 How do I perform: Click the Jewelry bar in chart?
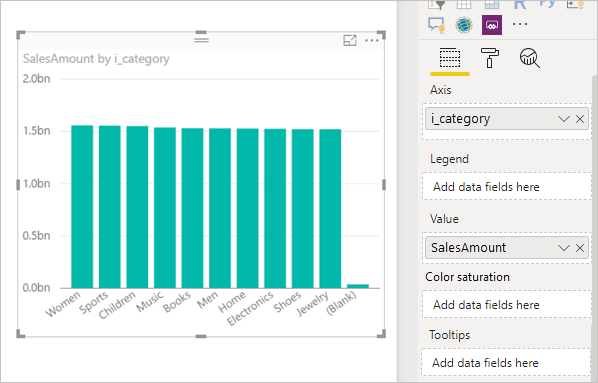330,209
